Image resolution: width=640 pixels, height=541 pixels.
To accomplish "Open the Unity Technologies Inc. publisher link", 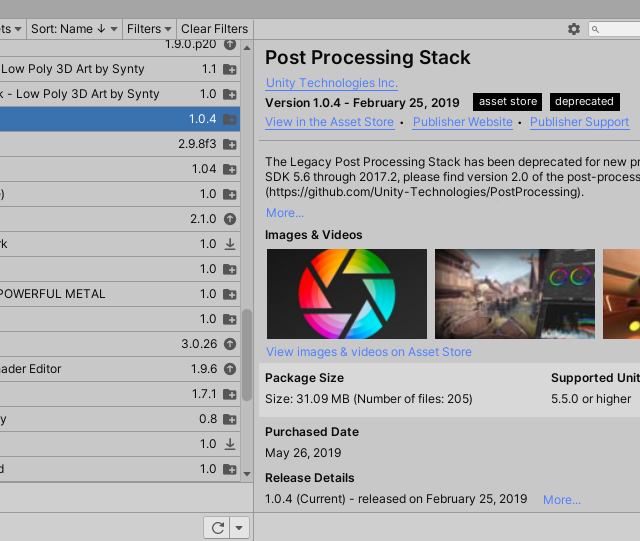I will point(331,83).
